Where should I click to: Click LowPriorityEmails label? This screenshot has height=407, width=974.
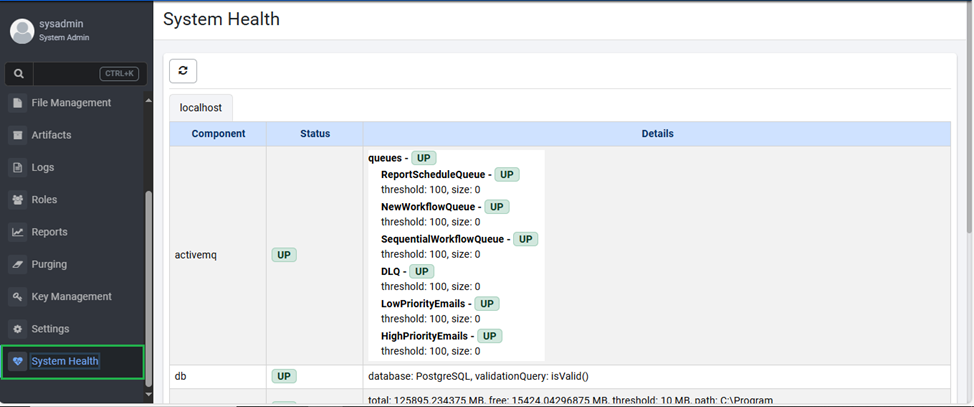[423, 304]
